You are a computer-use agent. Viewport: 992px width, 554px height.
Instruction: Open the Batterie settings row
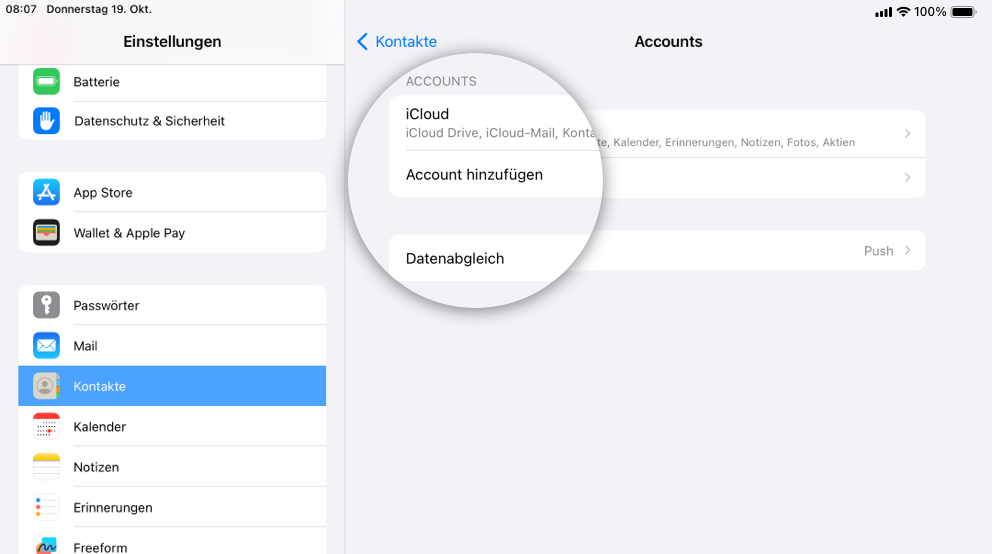tap(172, 82)
